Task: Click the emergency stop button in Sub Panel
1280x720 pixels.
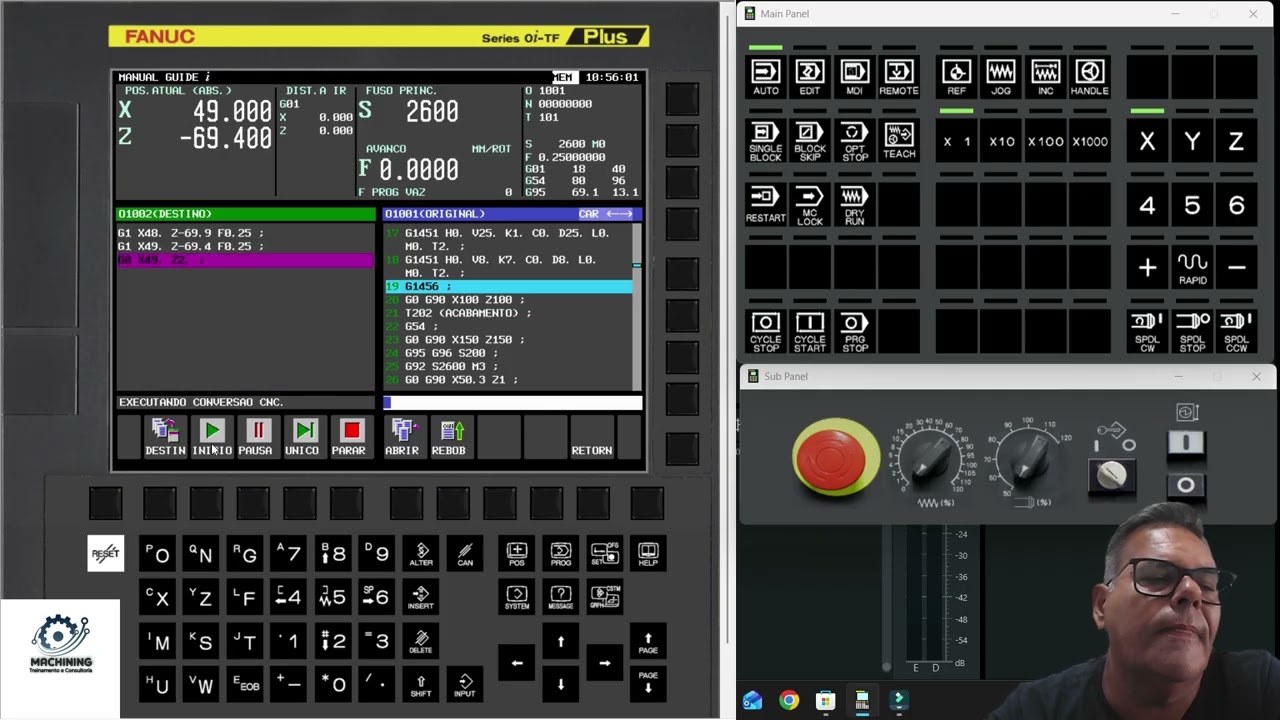Action: coord(835,457)
